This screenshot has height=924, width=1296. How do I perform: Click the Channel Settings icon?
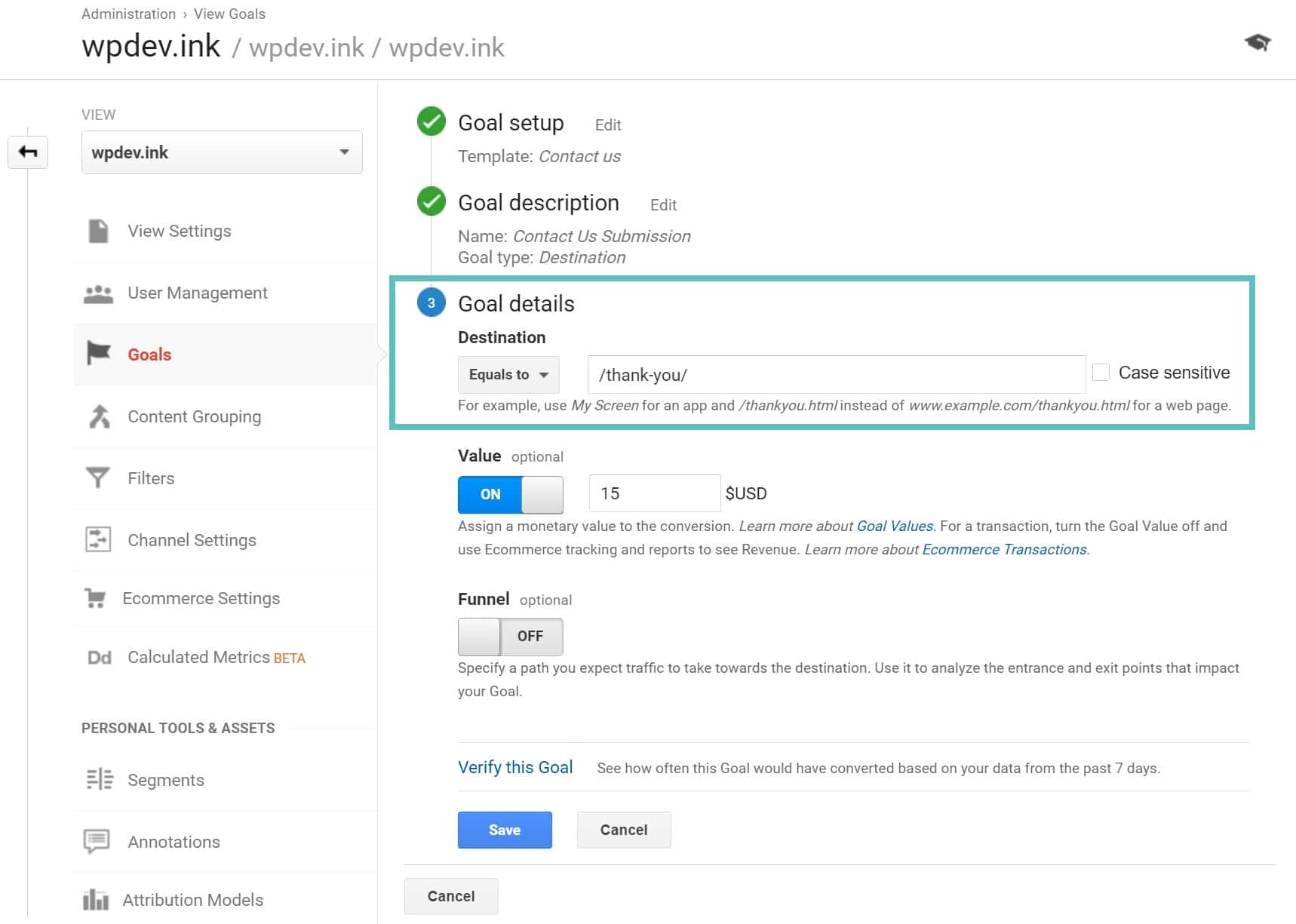(x=97, y=539)
